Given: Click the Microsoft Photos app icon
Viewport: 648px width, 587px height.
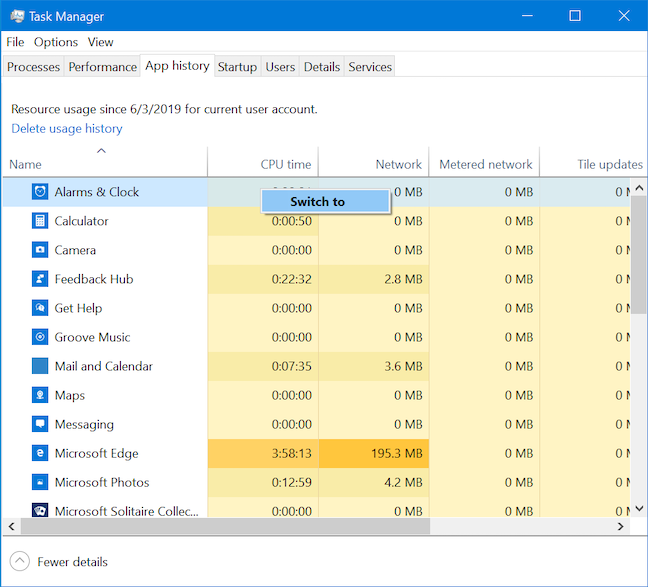Looking at the screenshot, I should [40, 482].
